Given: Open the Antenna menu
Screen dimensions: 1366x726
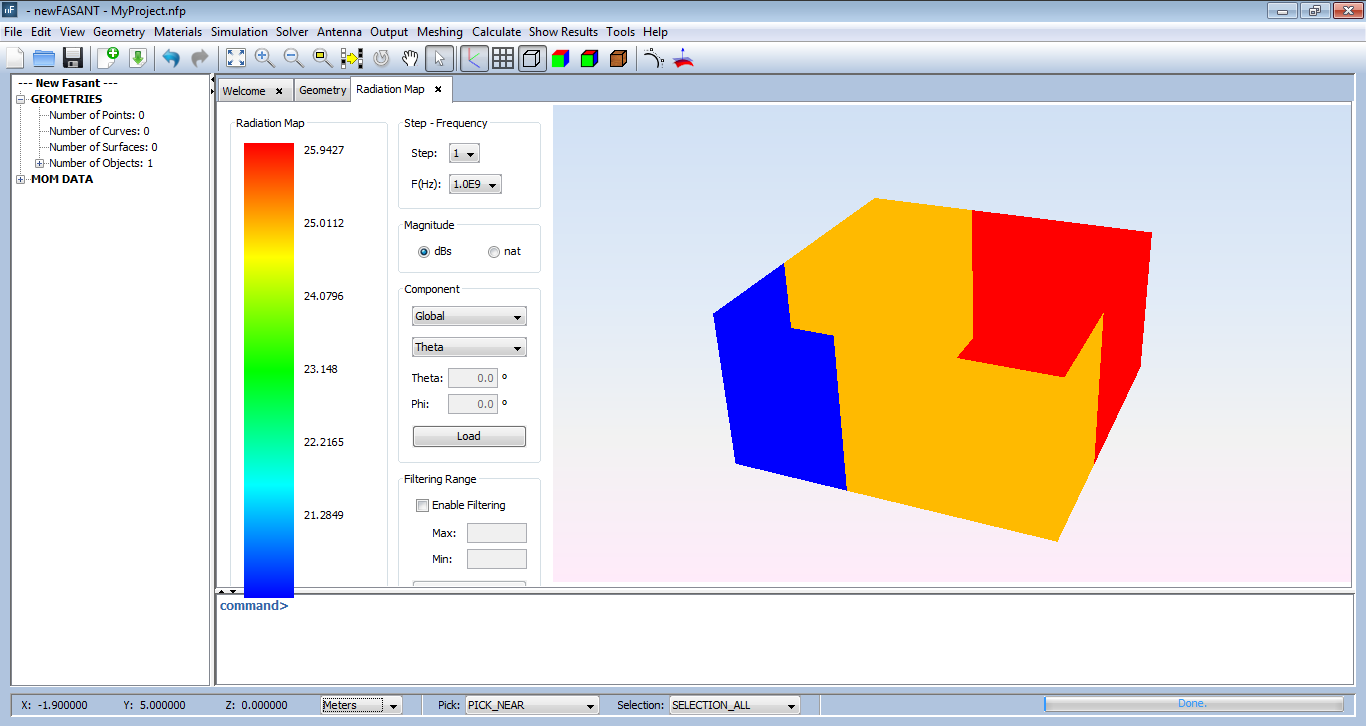Looking at the screenshot, I should pyautogui.click(x=343, y=32).
